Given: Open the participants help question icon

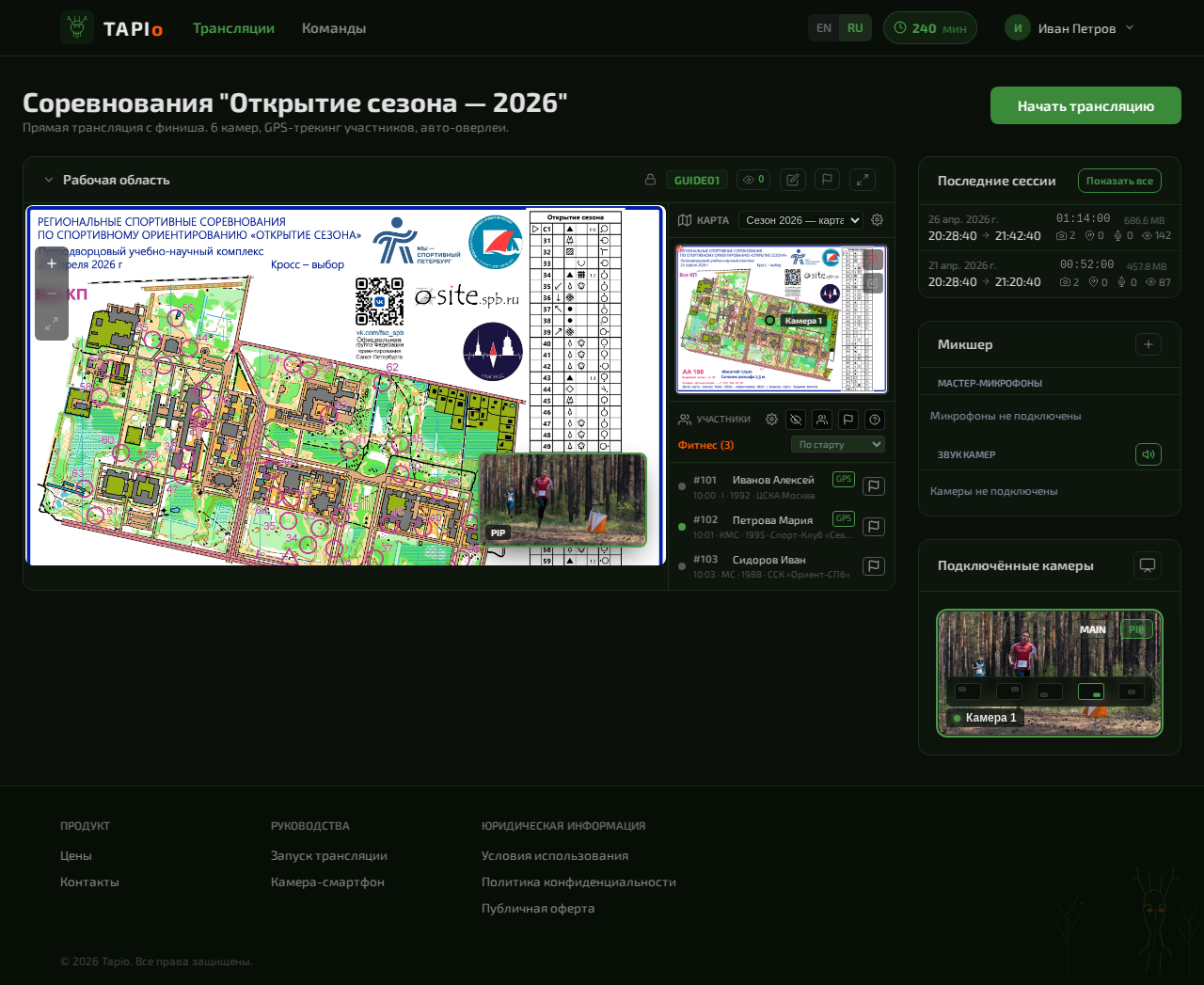Looking at the screenshot, I should (875, 420).
